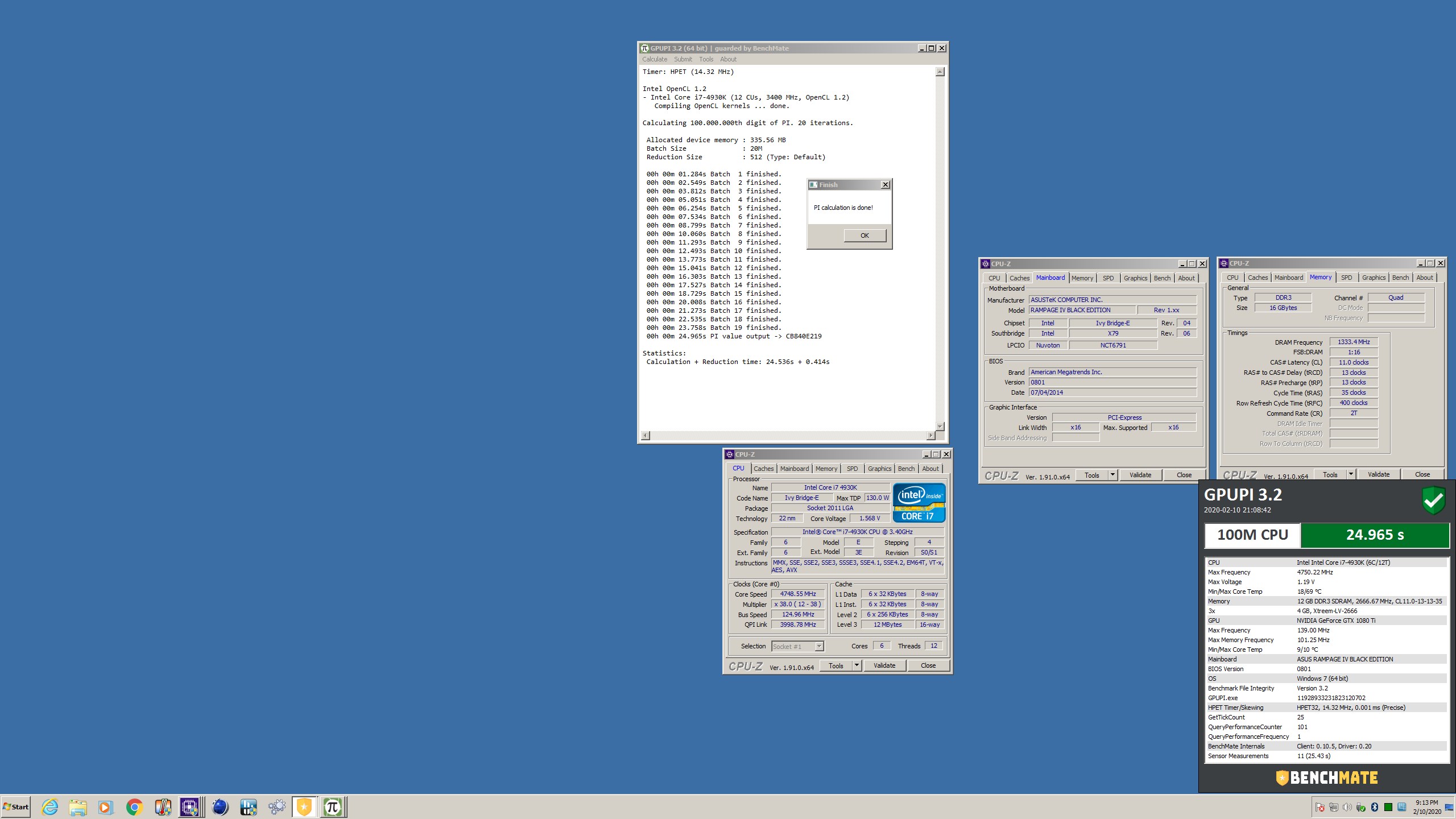
Task: Open the volume speaker icon in tray
Action: [1347, 807]
